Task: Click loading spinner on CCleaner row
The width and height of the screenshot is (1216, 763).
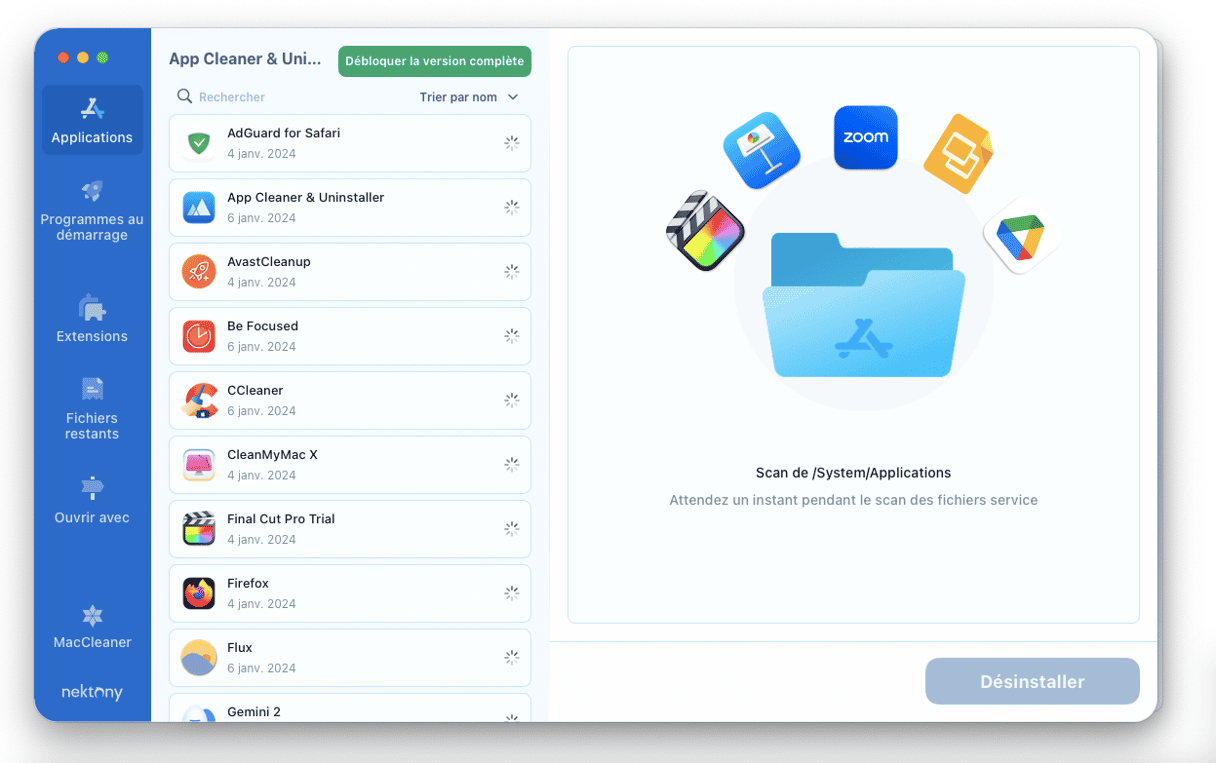Action: (x=511, y=400)
